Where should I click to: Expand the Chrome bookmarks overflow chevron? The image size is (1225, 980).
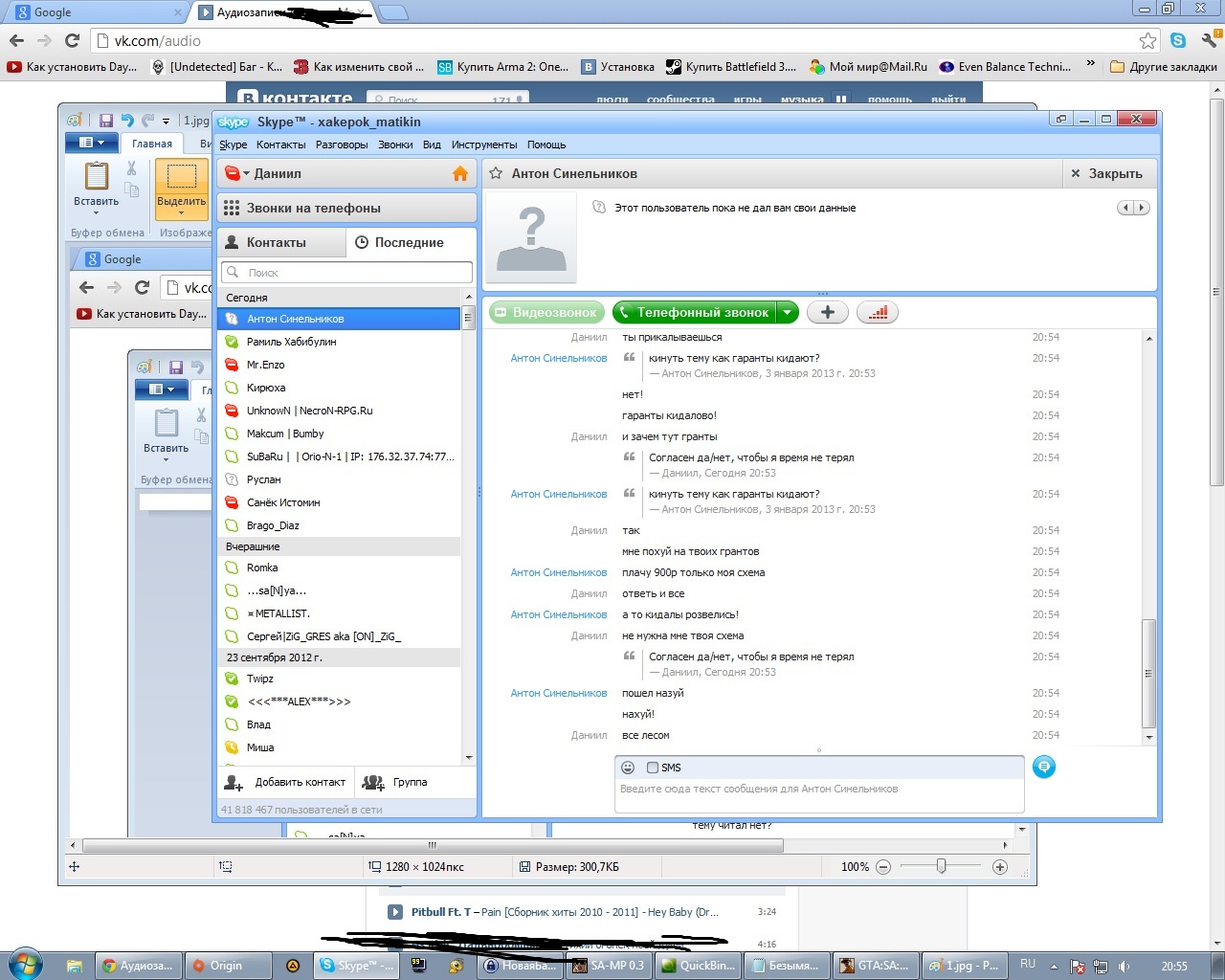(x=1090, y=66)
